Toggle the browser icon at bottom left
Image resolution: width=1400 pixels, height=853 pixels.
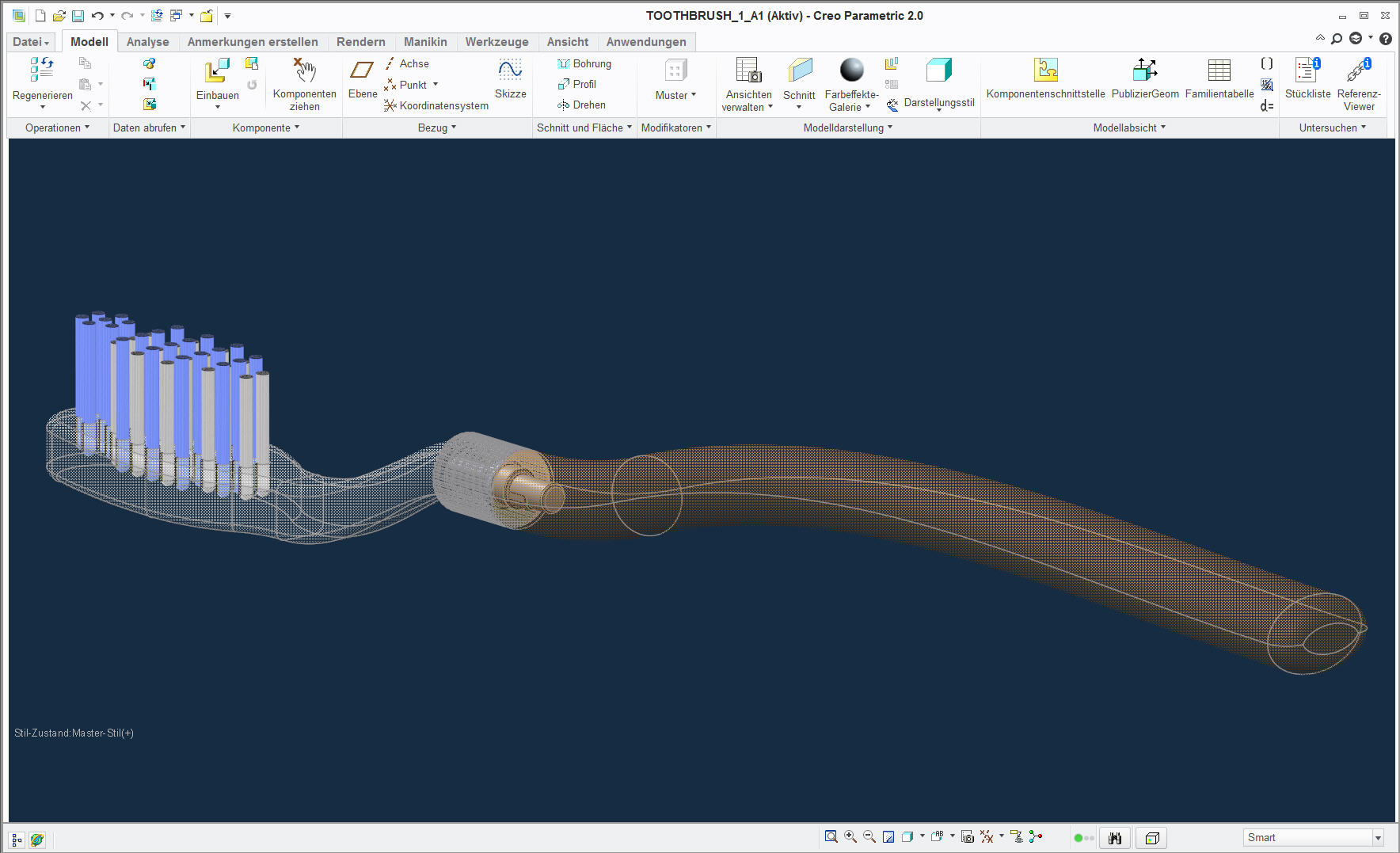click(x=36, y=840)
